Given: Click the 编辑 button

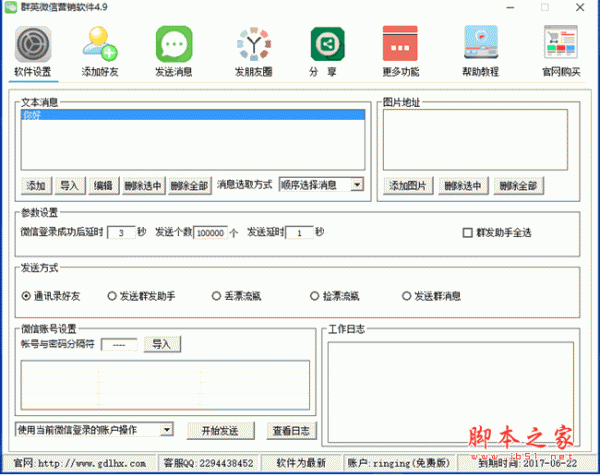Looking at the screenshot, I should pyautogui.click(x=103, y=186).
